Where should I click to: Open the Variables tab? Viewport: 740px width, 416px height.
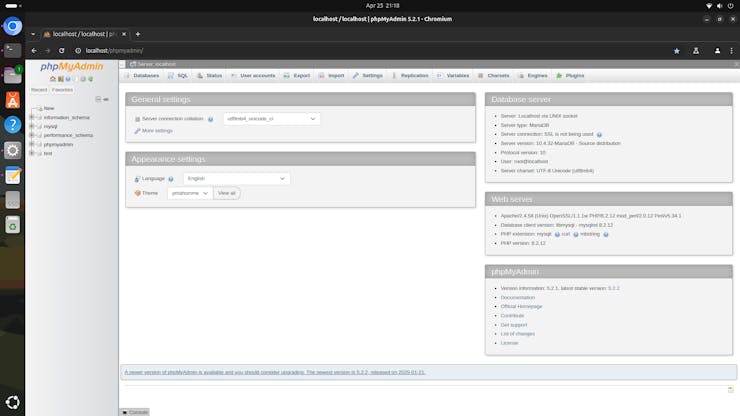pyautogui.click(x=453, y=76)
